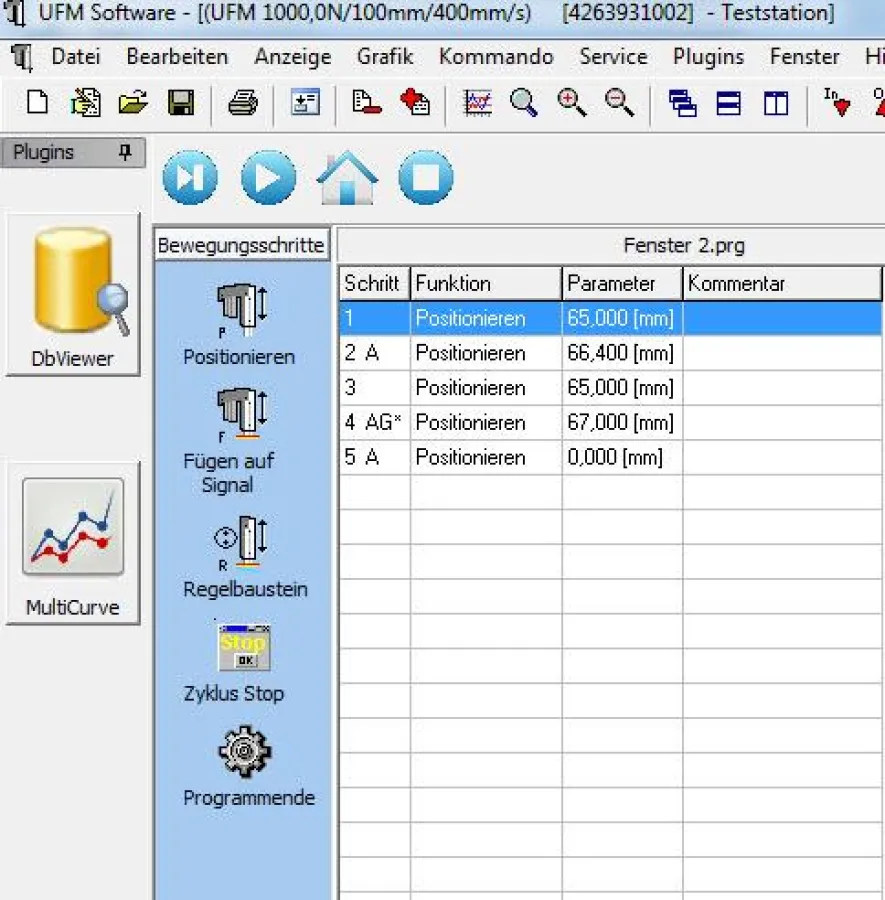The width and height of the screenshot is (885, 900).
Task: Click the zoom in magnifier icon
Action: 572,102
